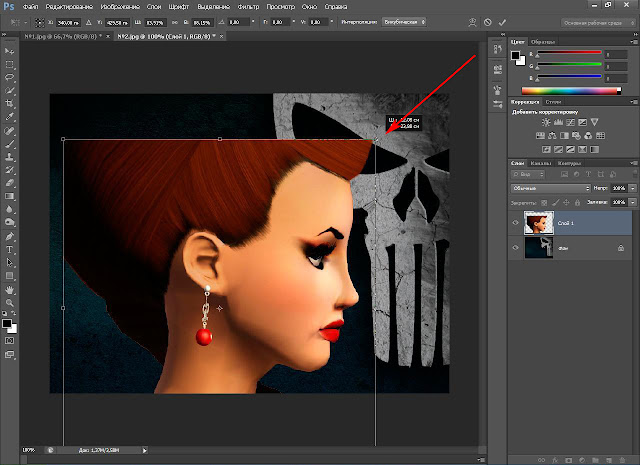The width and height of the screenshot is (640, 465).
Task: Open the layer filter kind dropdown
Action: 528,174
